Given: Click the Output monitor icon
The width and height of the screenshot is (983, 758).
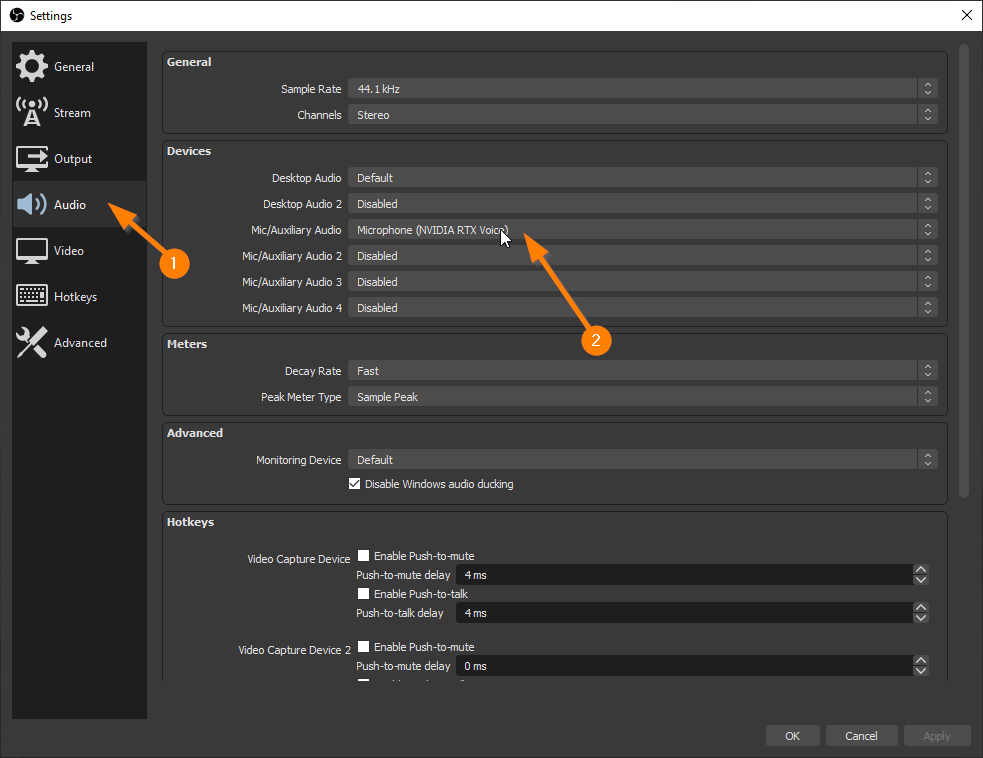Looking at the screenshot, I should click(x=31, y=159).
